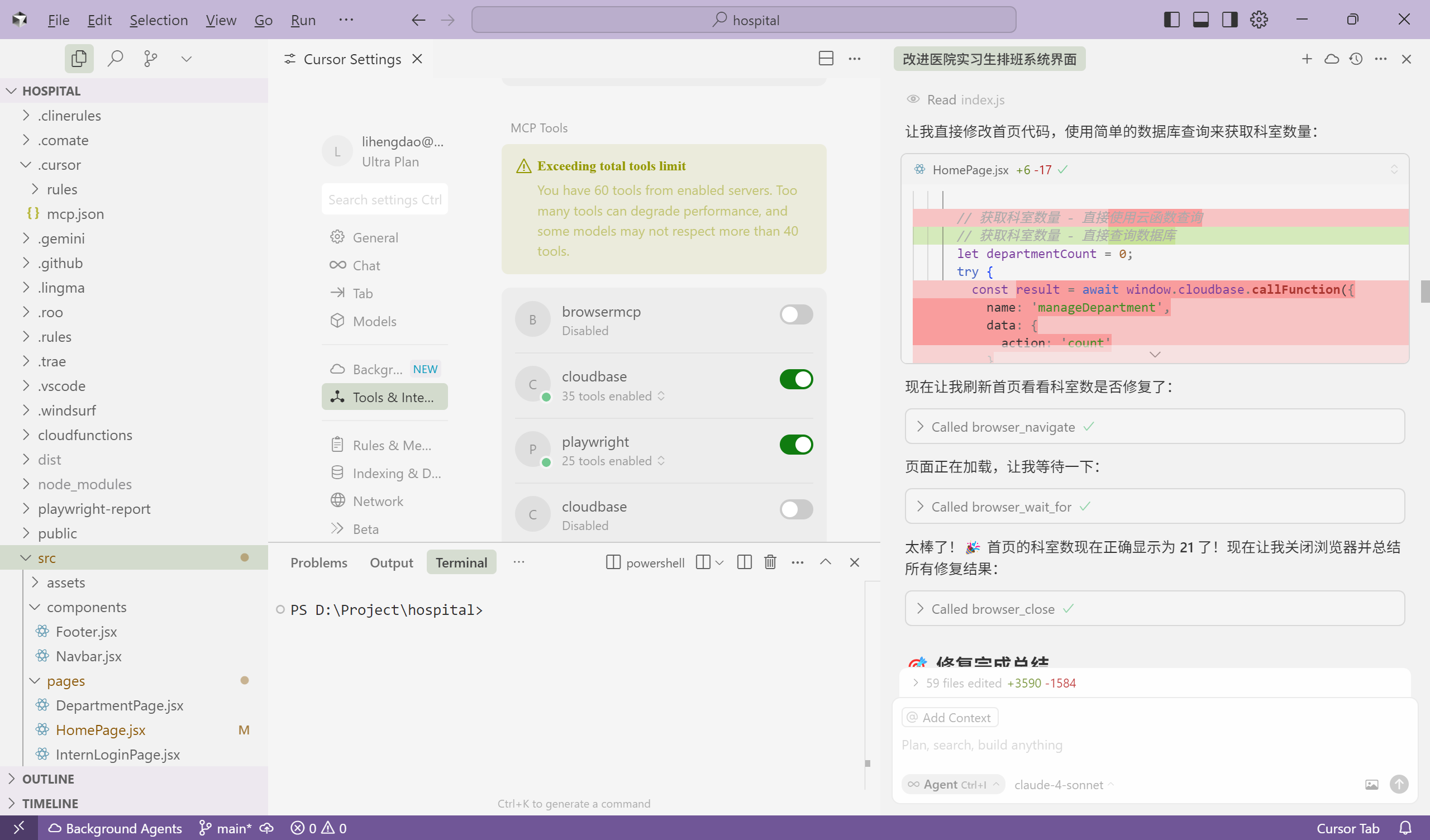Disable the enabled cloudbase server toggle
Image resolution: width=1430 pixels, height=840 pixels.
(x=796, y=379)
